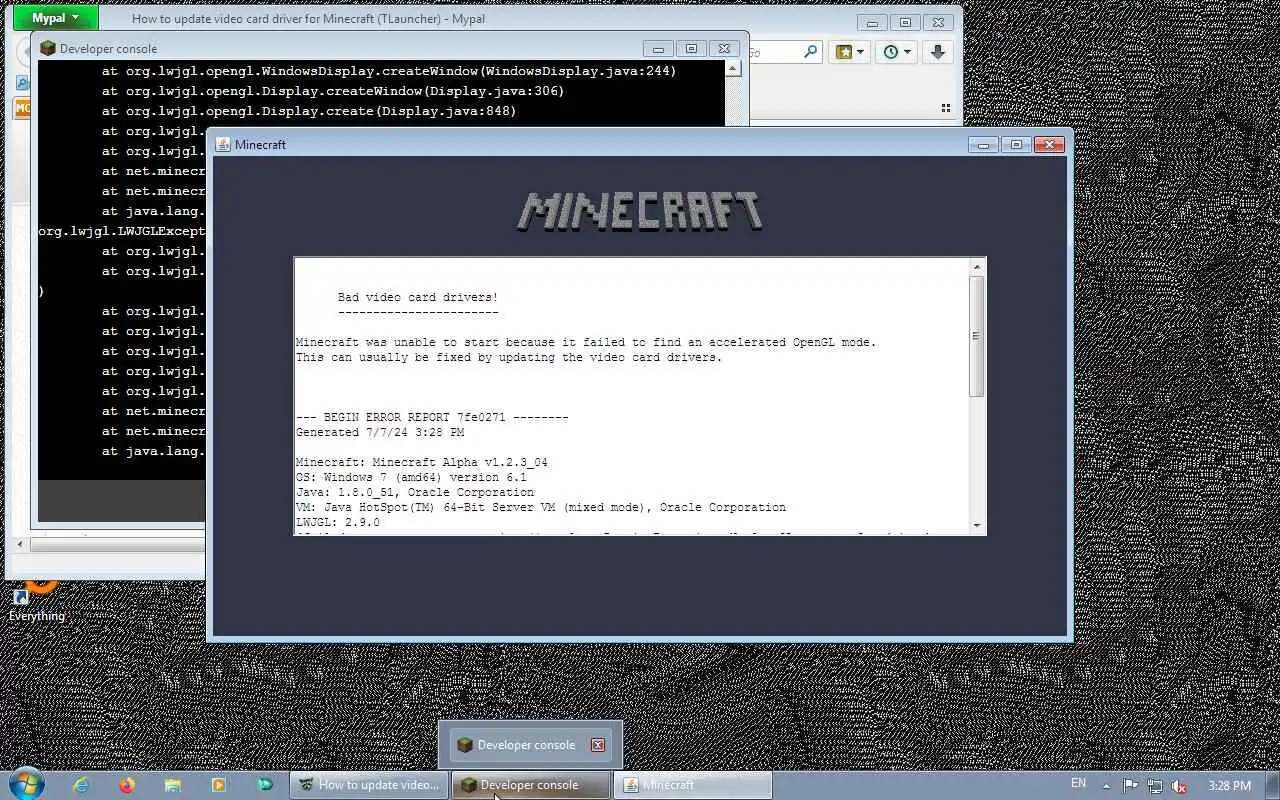Minimize the Minecraft window

coord(983,144)
